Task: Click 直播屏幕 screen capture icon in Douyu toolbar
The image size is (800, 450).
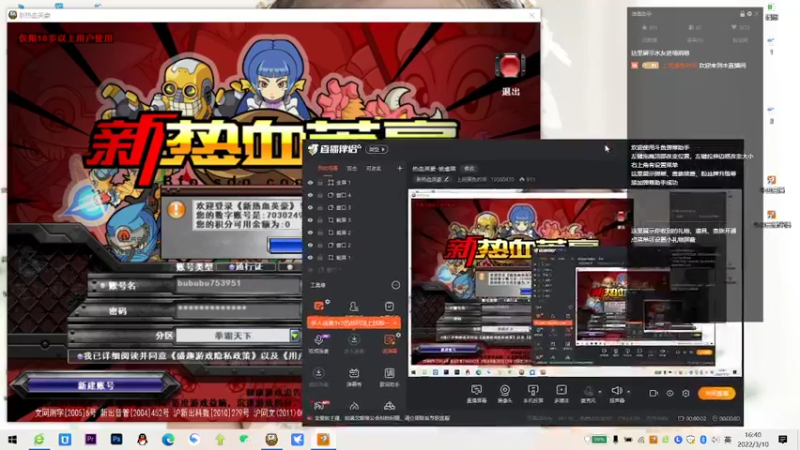Action: pyautogui.click(x=477, y=391)
